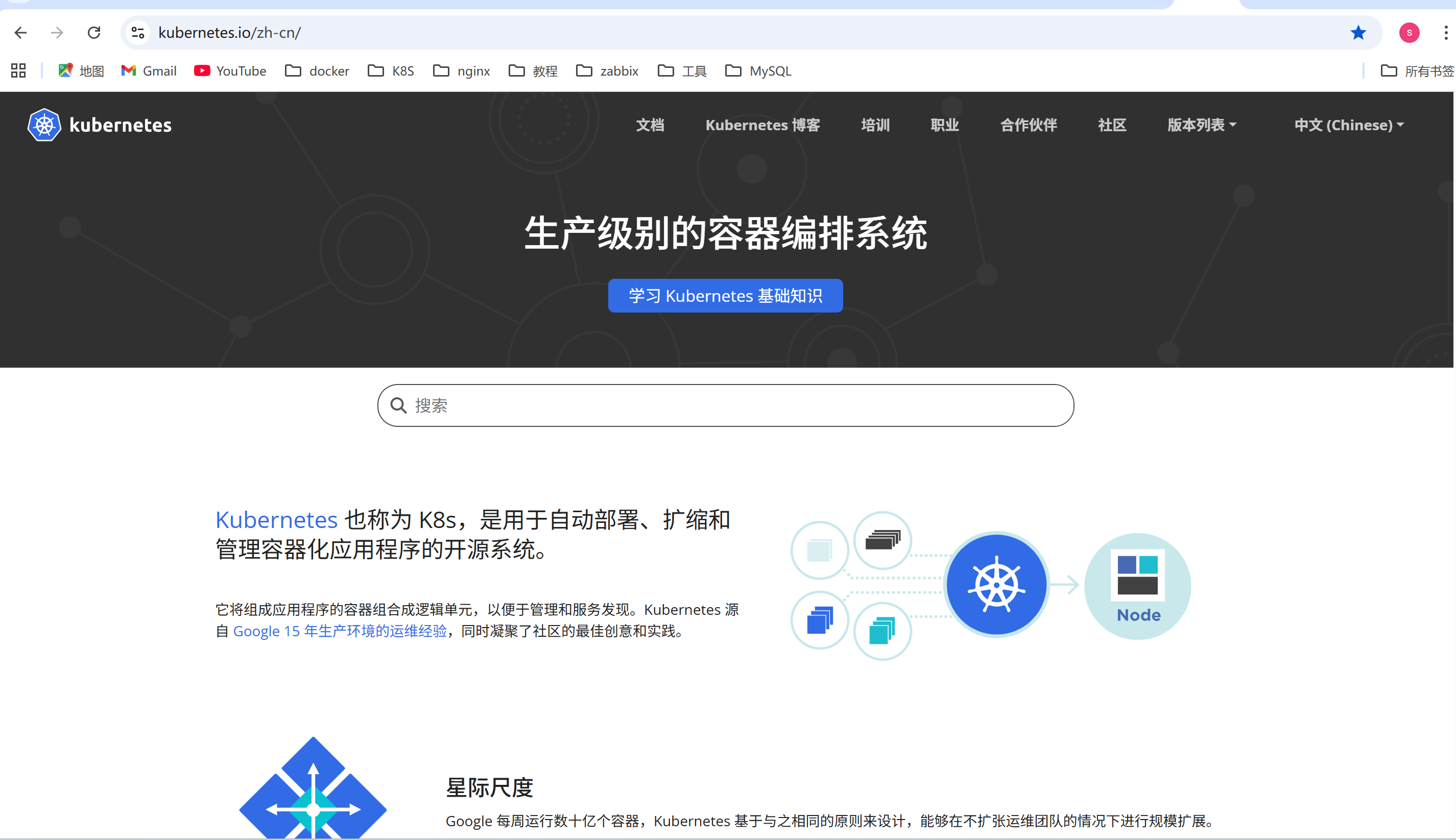
Task: Click the large Kubernetes helm wheel graphic
Action: click(x=996, y=585)
